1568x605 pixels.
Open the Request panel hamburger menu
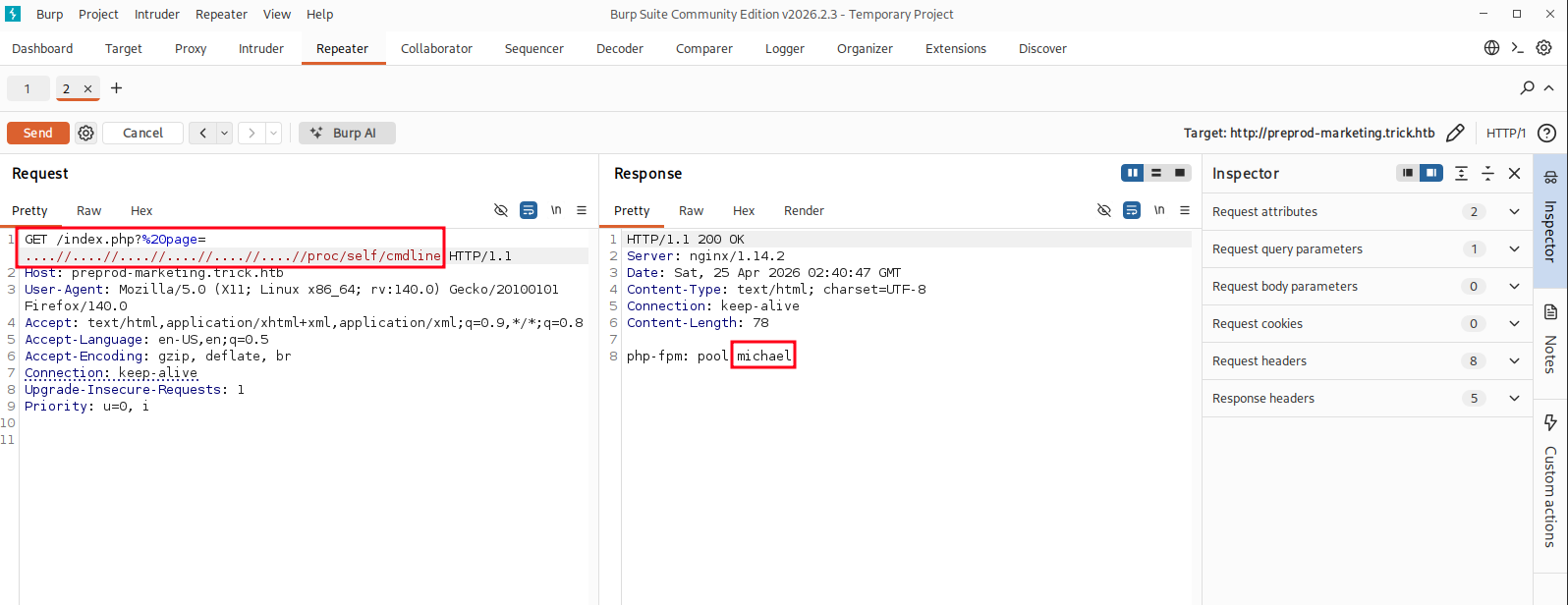tap(582, 210)
